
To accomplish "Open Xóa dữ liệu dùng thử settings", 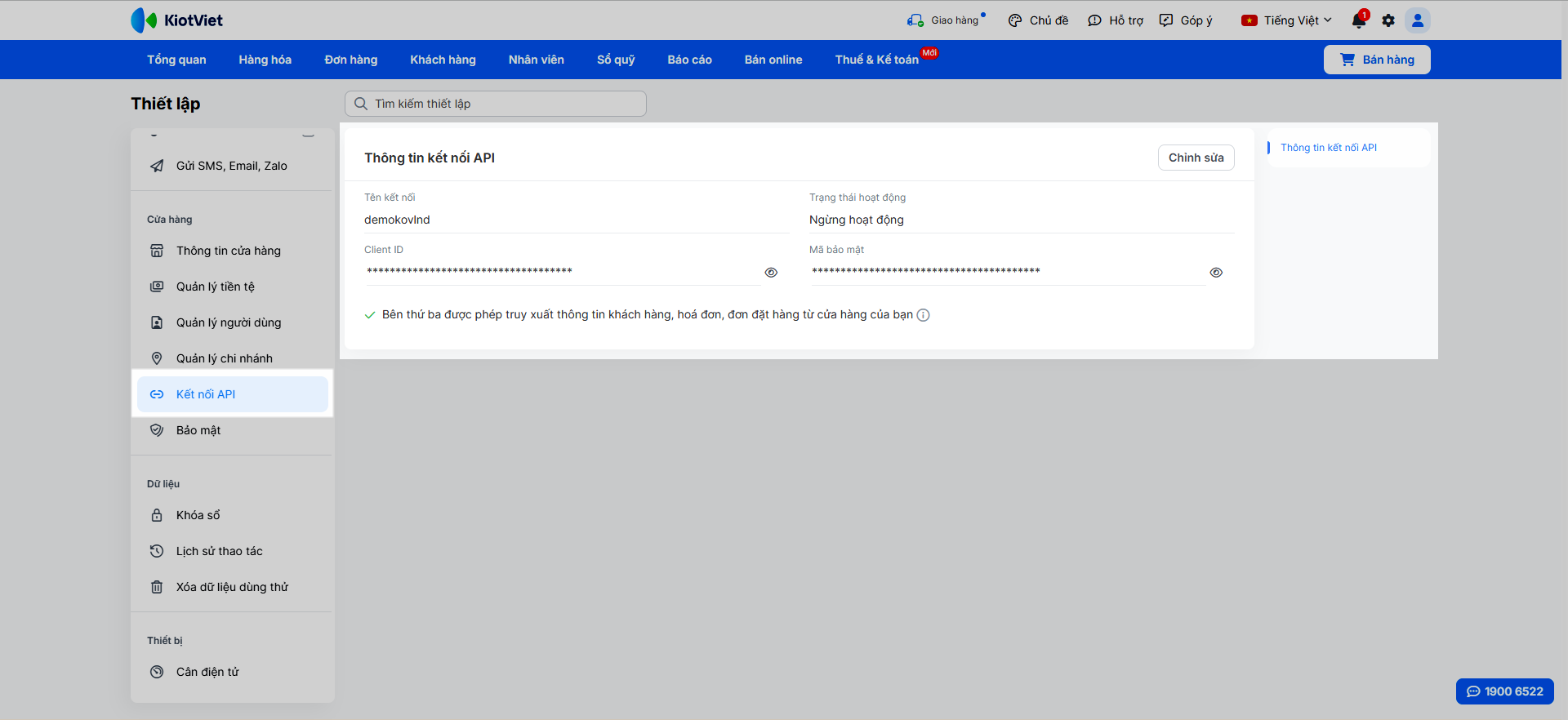I will pos(233,587).
